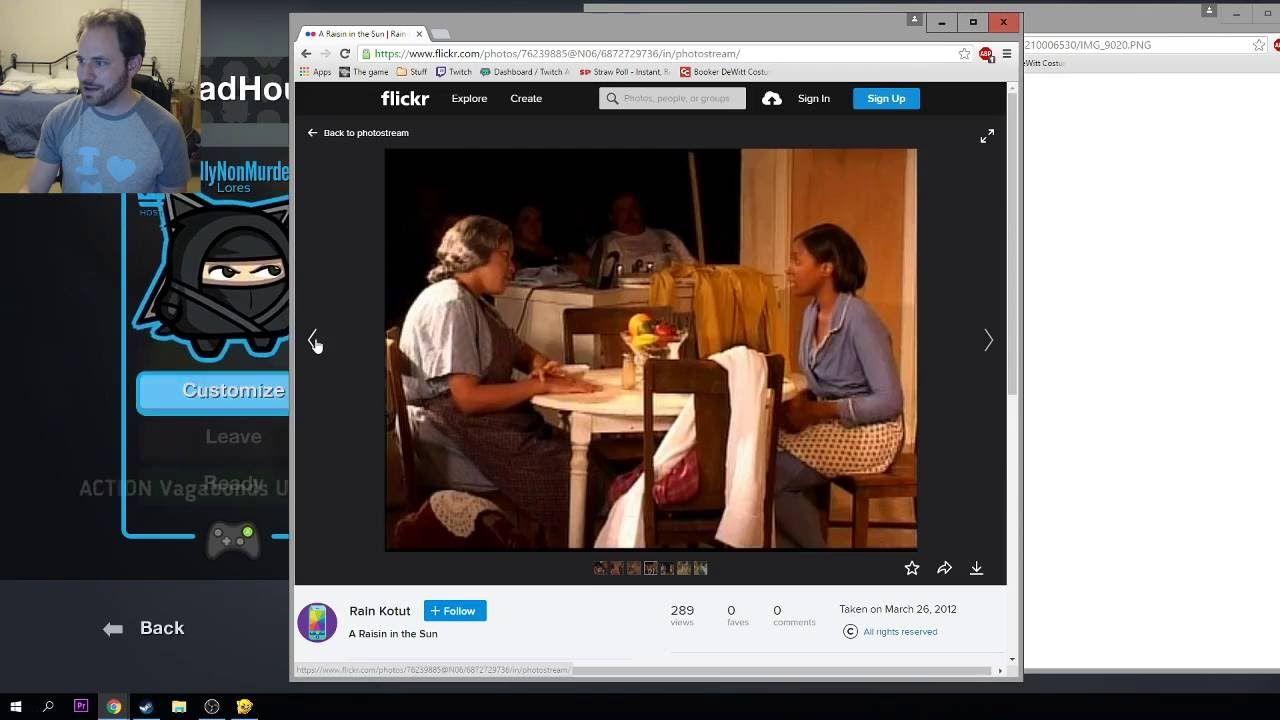Download the photo with the download icon
Image resolution: width=1280 pixels, height=720 pixels.
point(976,568)
